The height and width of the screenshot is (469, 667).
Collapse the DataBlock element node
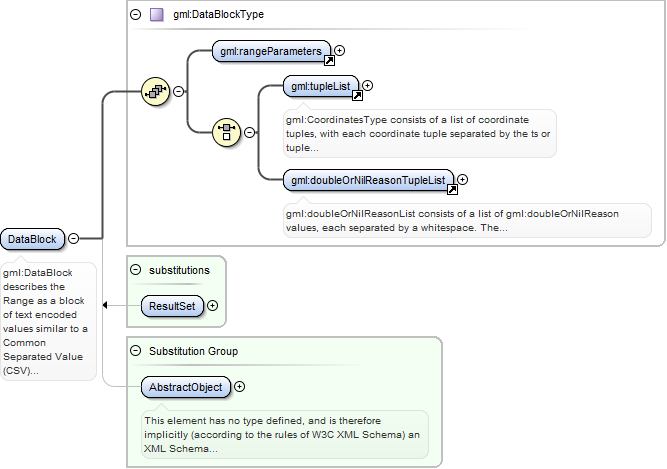coord(73,239)
